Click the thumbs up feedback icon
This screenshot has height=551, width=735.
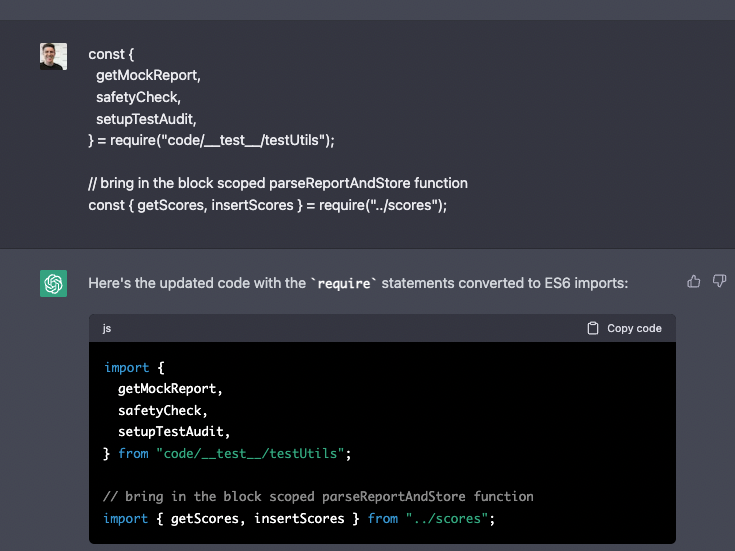pos(694,282)
